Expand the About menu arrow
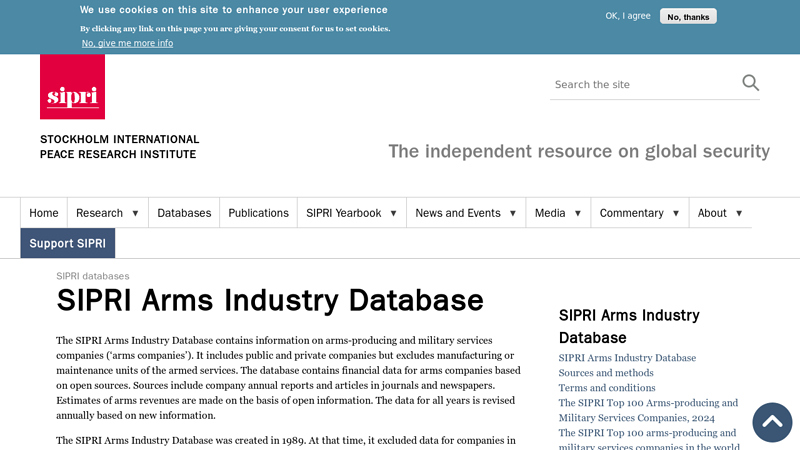The width and height of the screenshot is (800, 450). 739,213
